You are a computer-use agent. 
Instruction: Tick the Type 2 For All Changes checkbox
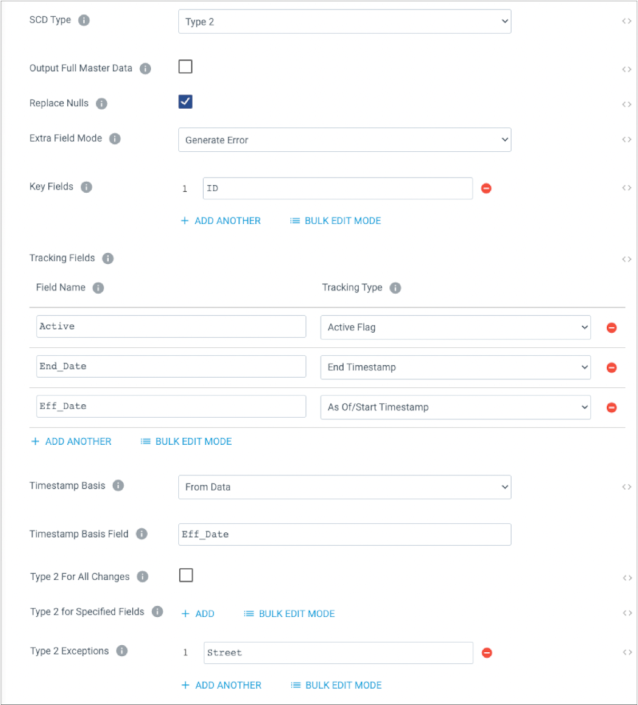point(186,575)
